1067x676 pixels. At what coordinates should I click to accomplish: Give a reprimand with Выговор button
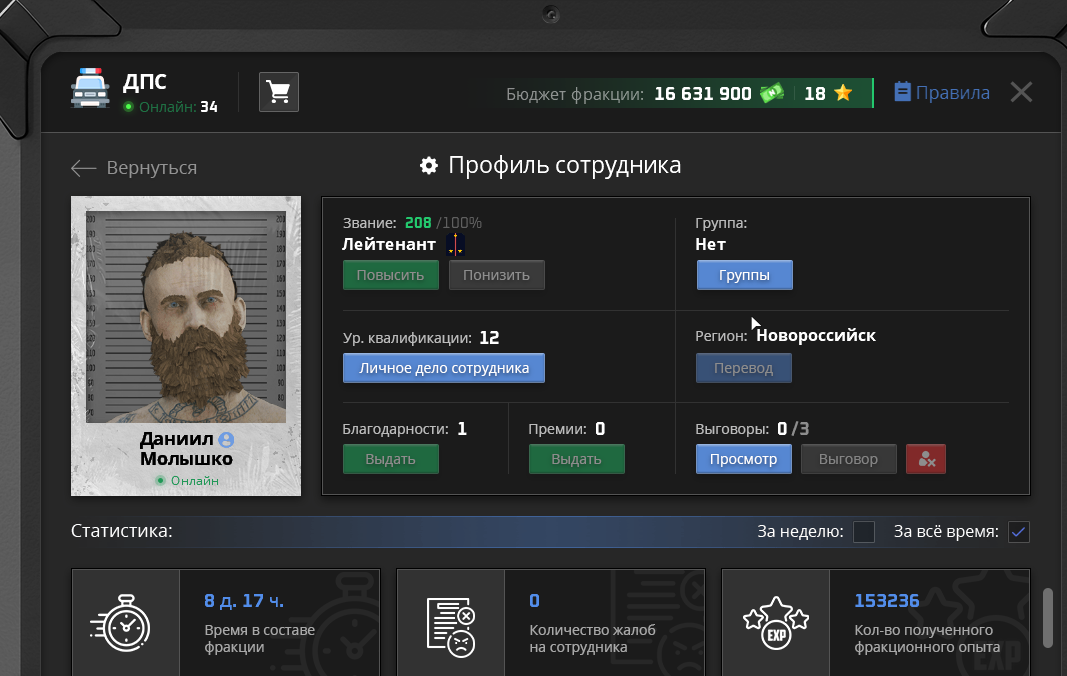848,459
